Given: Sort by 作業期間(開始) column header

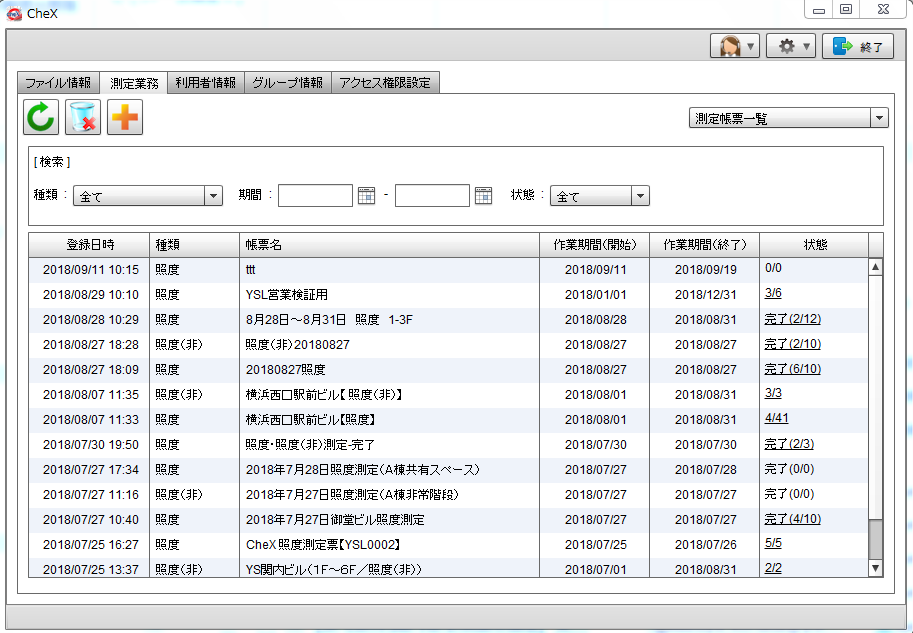Looking at the screenshot, I should 594,245.
